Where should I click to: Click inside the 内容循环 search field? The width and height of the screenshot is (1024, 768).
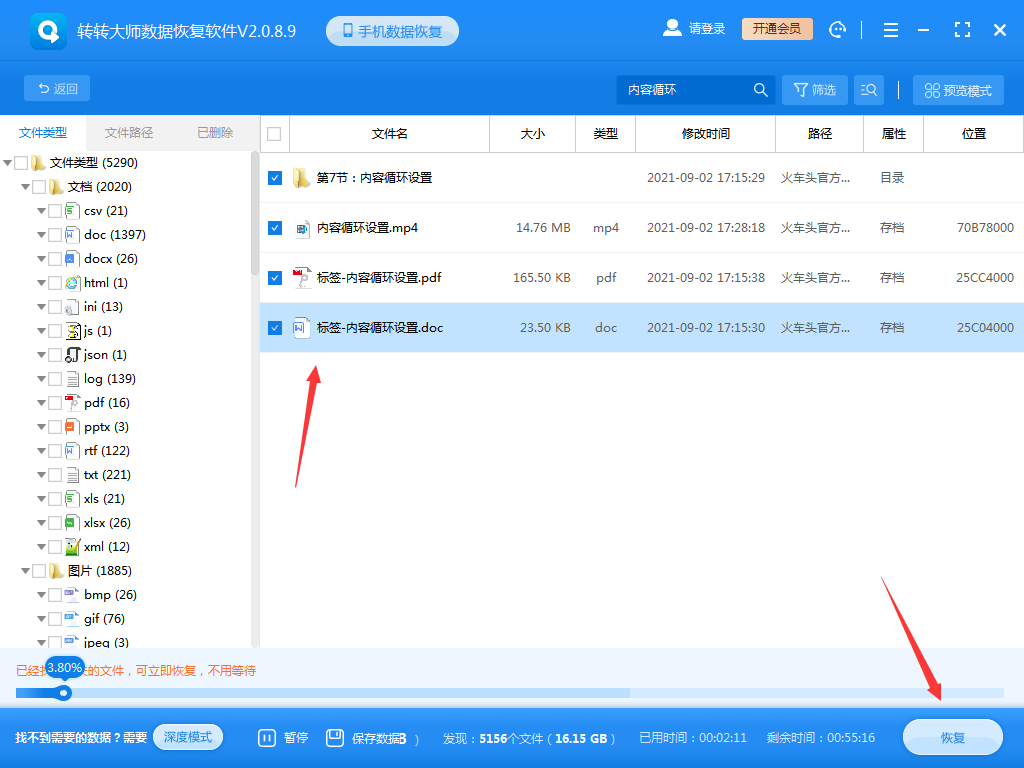pos(690,89)
